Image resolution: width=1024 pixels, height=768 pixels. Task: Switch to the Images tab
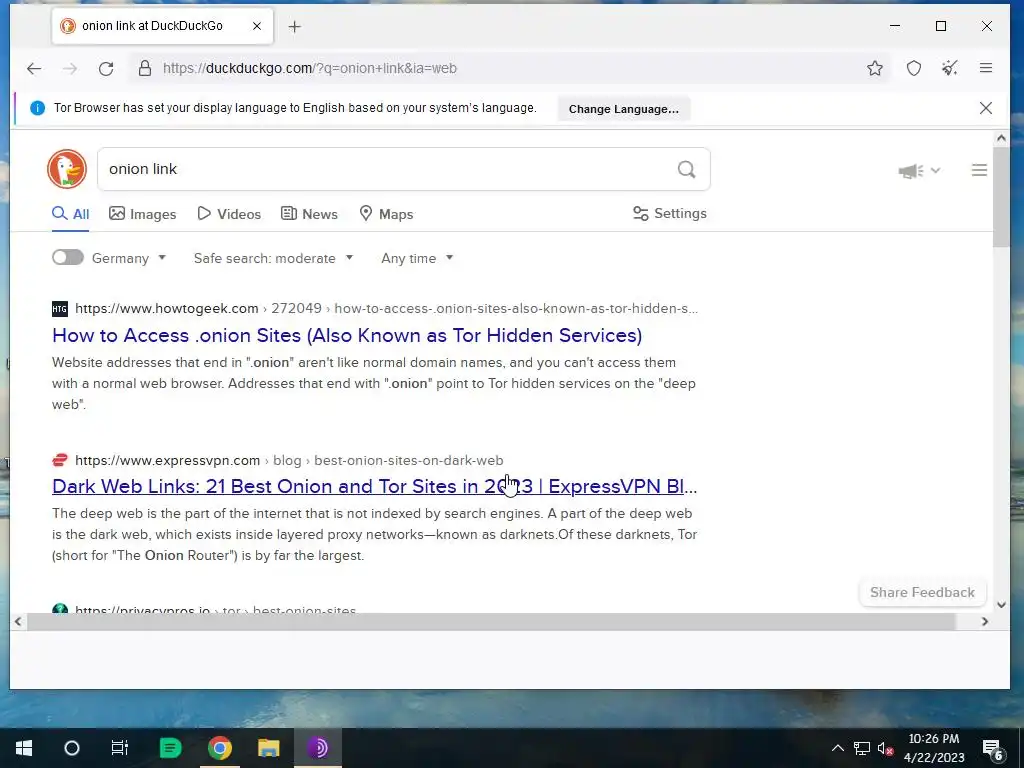pos(142,214)
